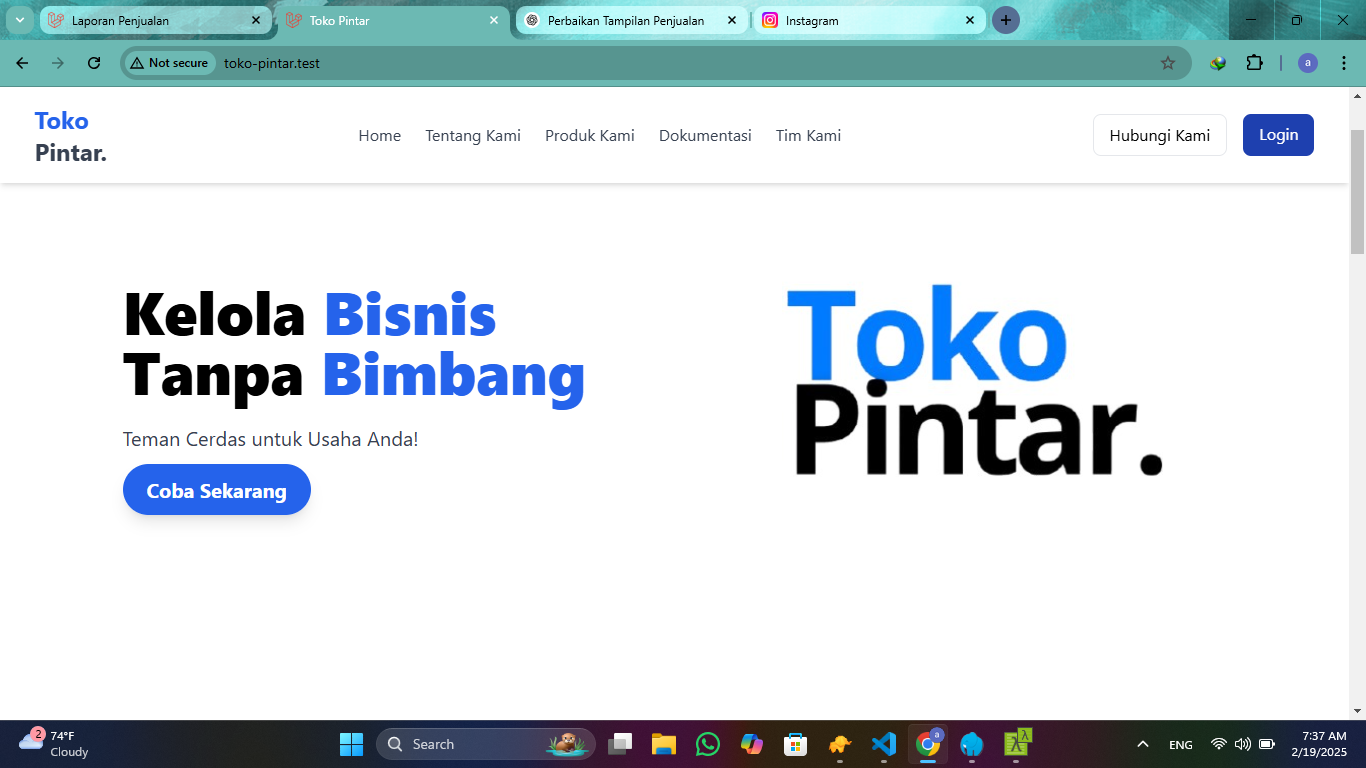
Task: Click the colorful extension icon near the star
Action: 1218,63
